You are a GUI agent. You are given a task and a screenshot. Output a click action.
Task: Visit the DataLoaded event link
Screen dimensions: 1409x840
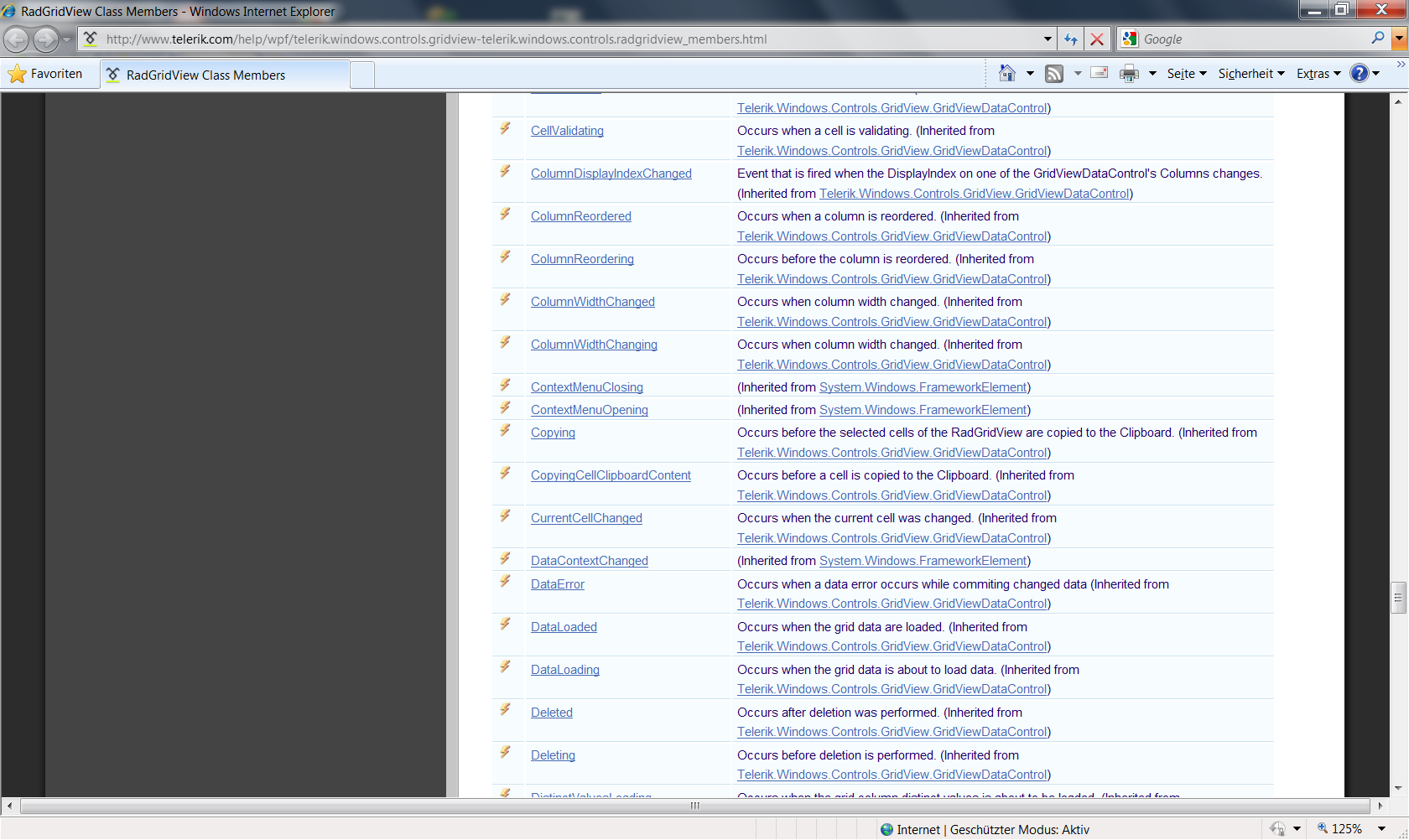564,627
